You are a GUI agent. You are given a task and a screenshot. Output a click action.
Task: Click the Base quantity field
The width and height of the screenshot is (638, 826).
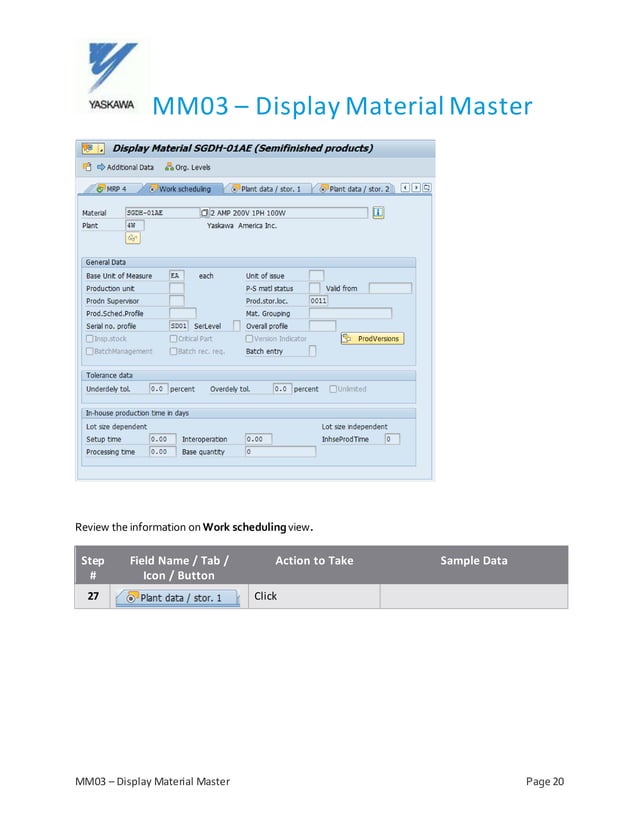281,451
